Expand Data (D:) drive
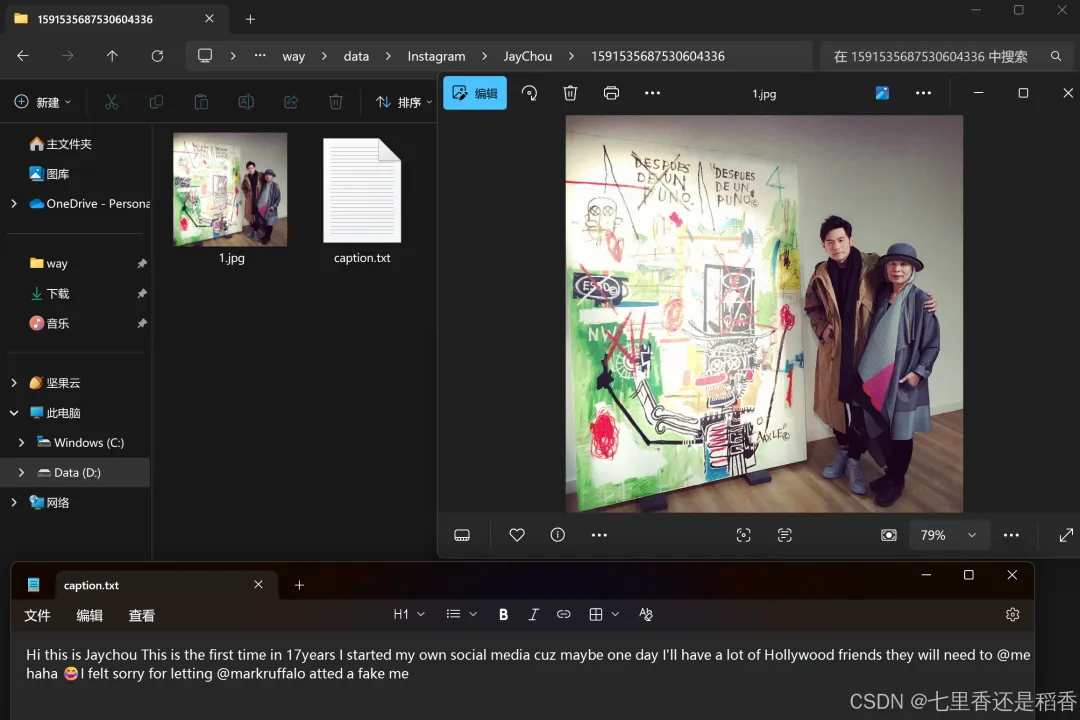The image size is (1080, 720). pos(21,473)
